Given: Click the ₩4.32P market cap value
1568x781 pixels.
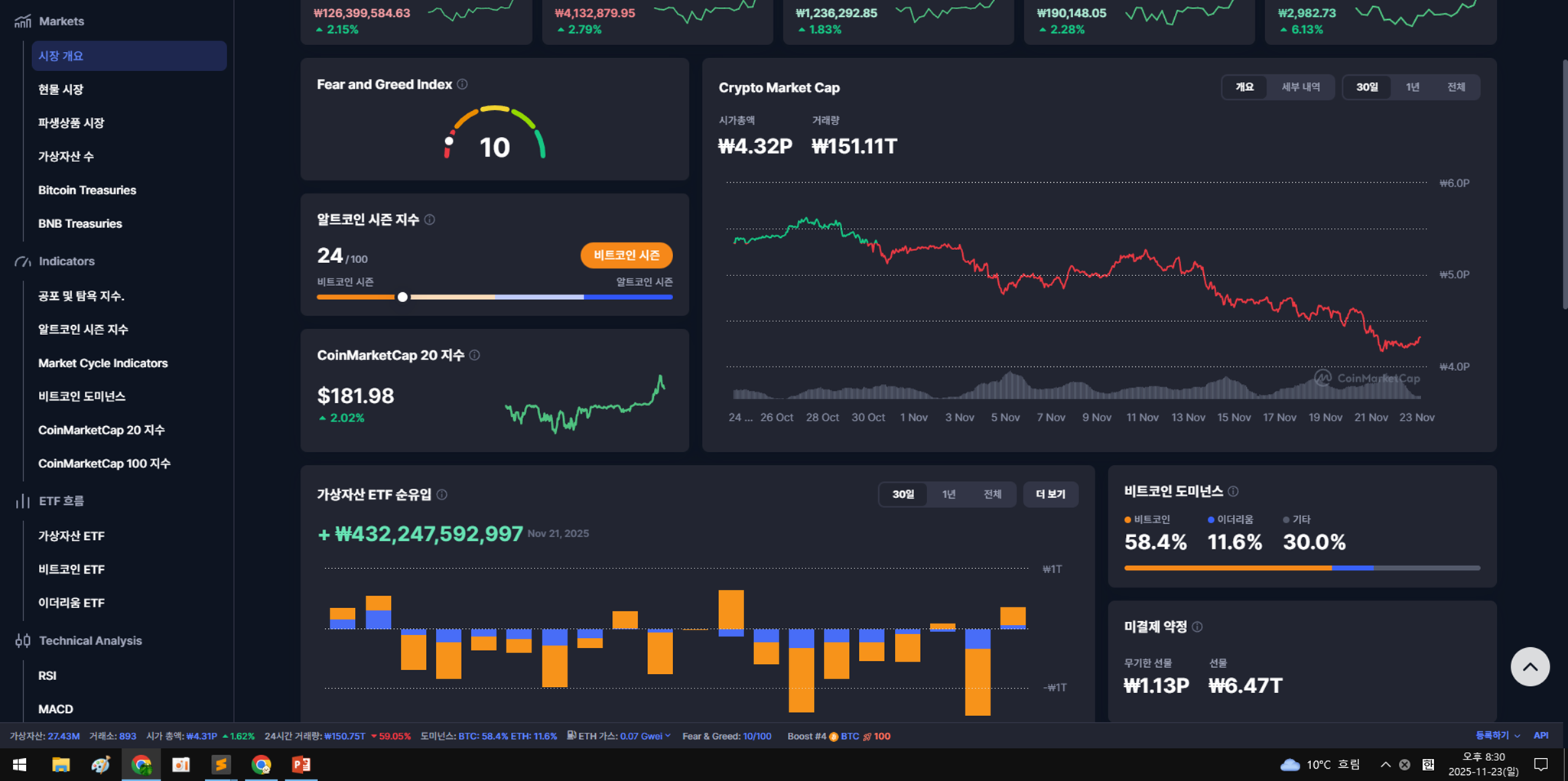Looking at the screenshot, I should 755,146.
